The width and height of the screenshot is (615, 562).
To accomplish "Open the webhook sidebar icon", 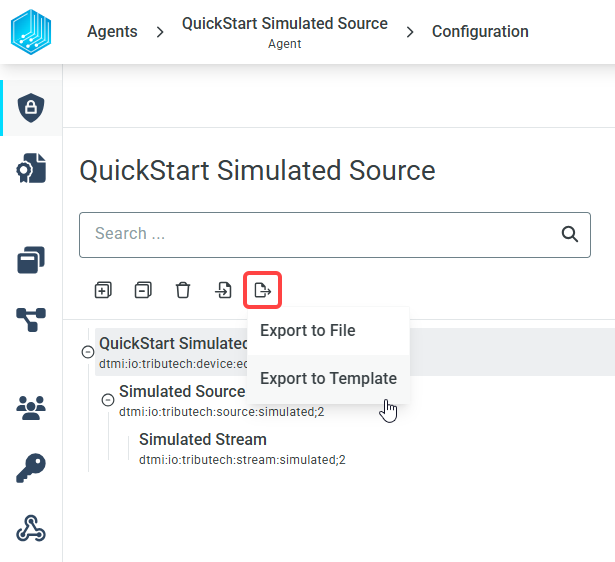I will [31, 529].
